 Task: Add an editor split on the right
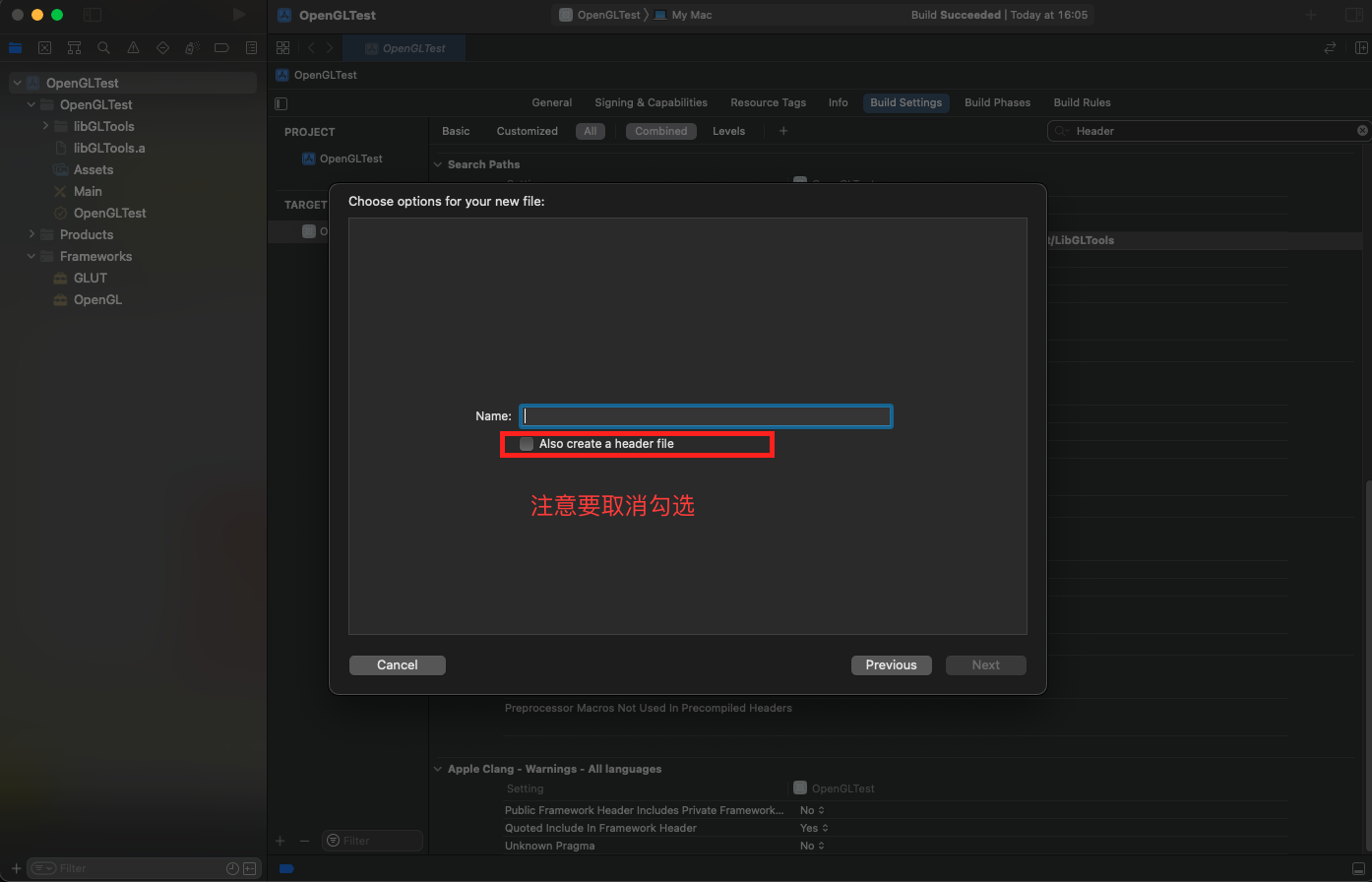tap(1362, 47)
